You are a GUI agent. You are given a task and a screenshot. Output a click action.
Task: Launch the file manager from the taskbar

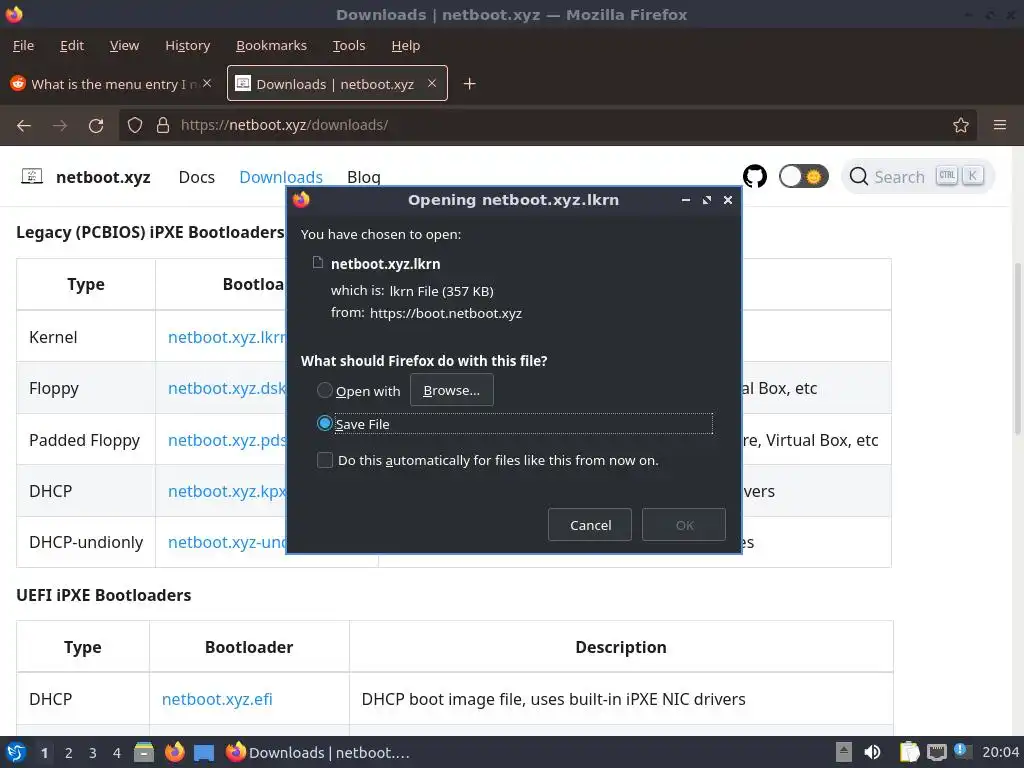pos(144,752)
